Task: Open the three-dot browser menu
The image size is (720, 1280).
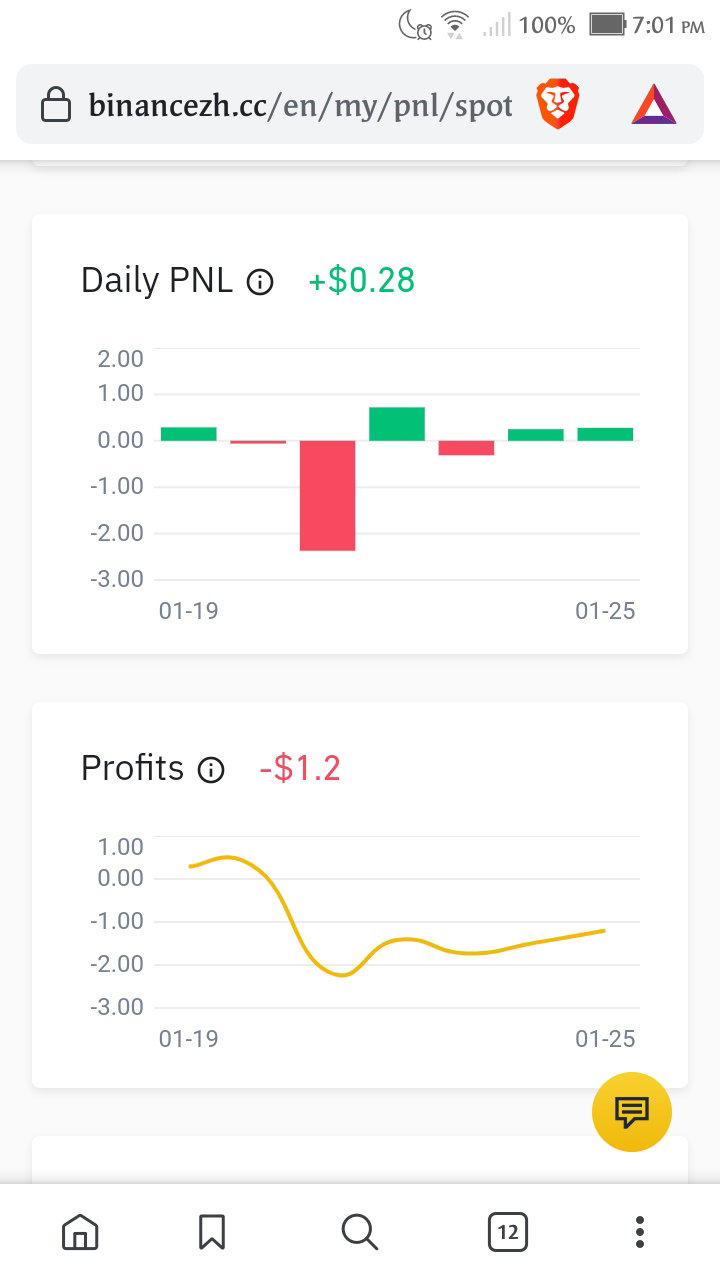Action: (640, 1232)
